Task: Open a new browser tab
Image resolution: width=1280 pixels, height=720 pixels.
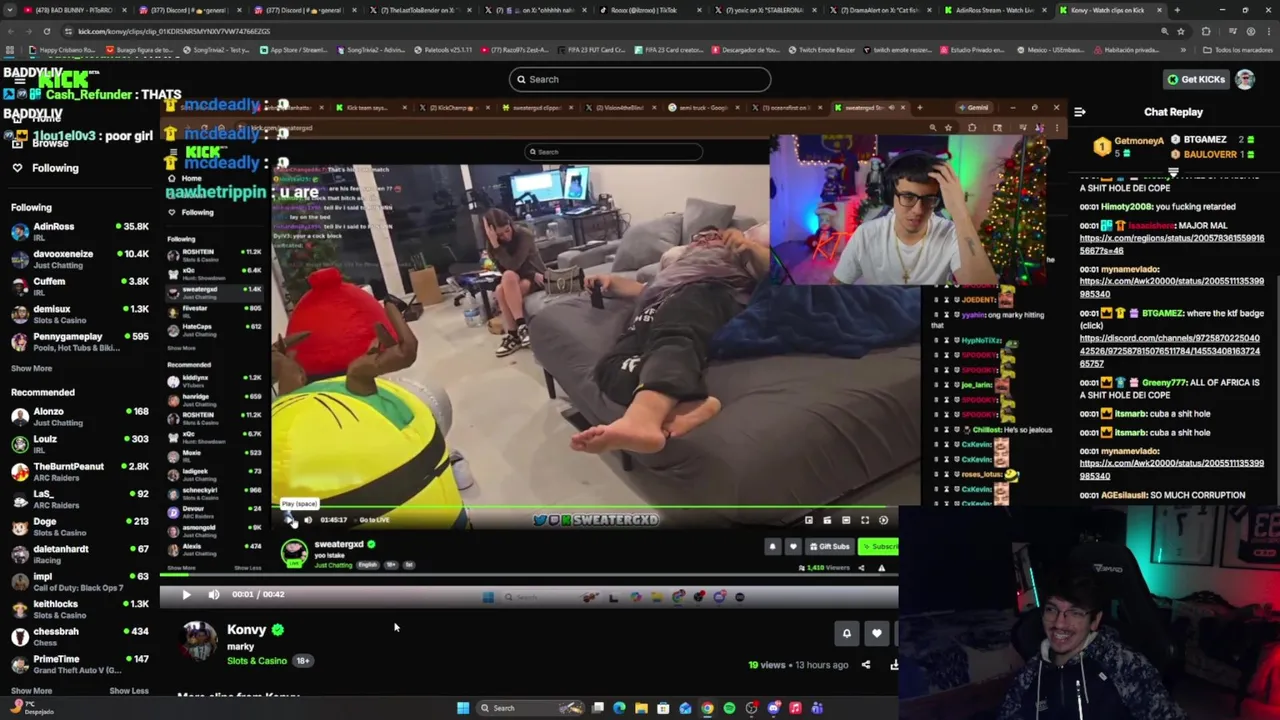Action: (x=1177, y=10)
